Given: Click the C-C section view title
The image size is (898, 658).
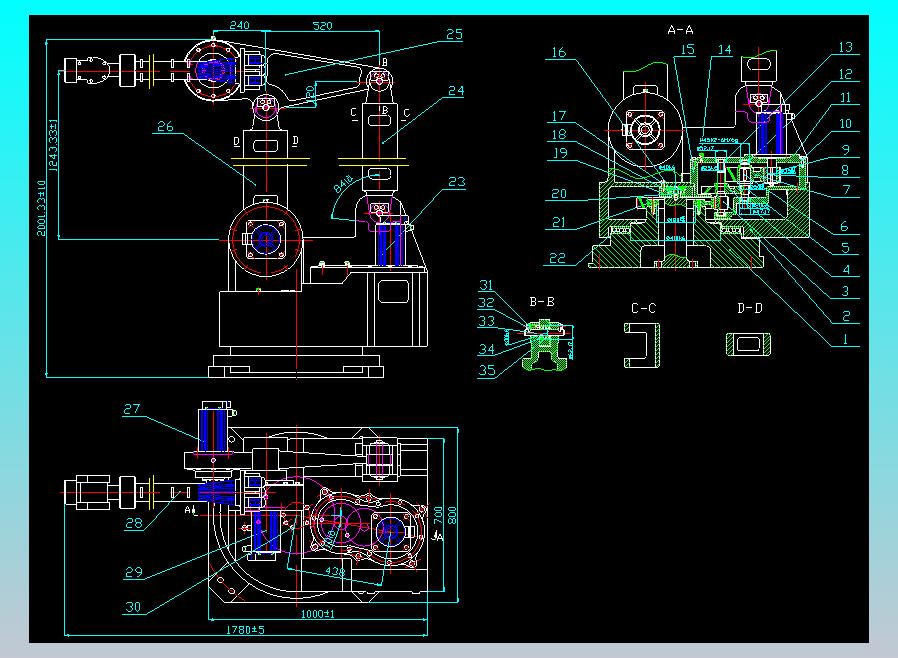Looking at the screenshot, I should click(643, 309).
